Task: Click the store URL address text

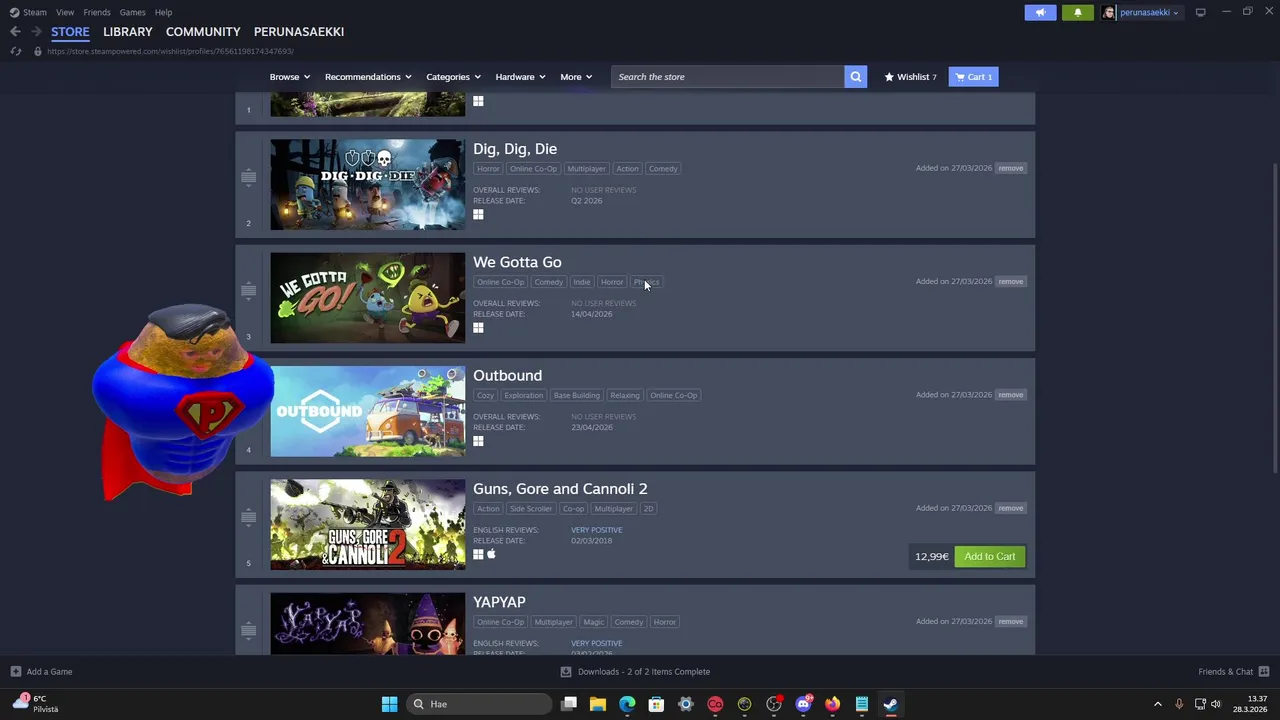Action: [x=170, y=51]
